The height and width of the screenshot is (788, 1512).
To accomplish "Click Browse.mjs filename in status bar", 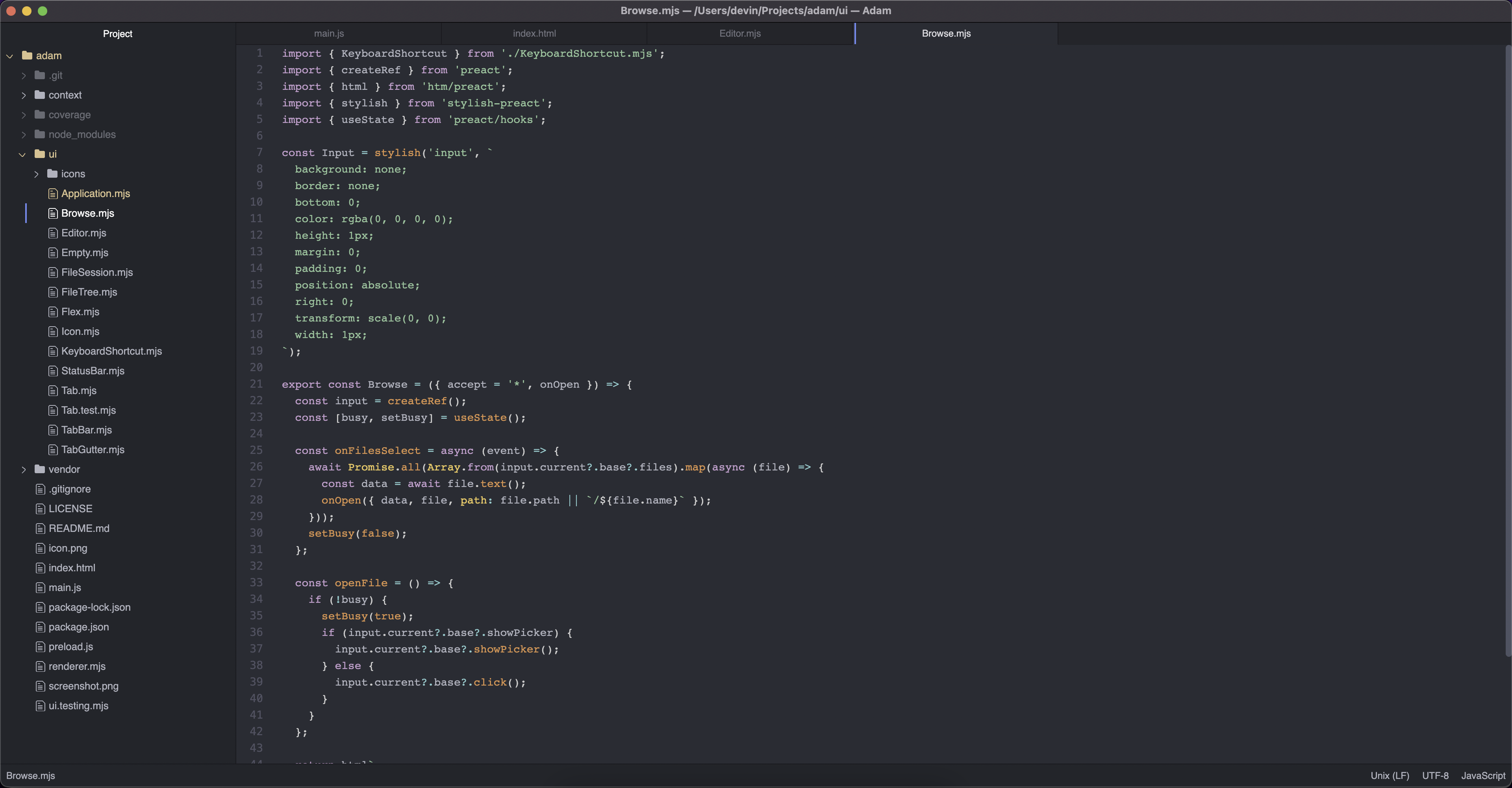I will pos(31,776).
